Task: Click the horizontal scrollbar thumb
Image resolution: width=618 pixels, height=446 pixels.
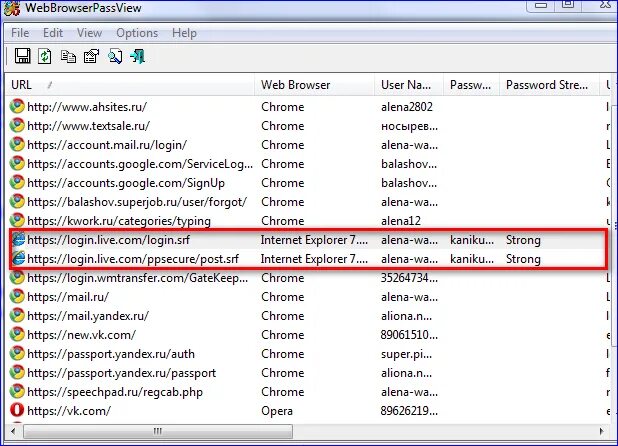Action: pyautogui.click(x=158, y=431)
